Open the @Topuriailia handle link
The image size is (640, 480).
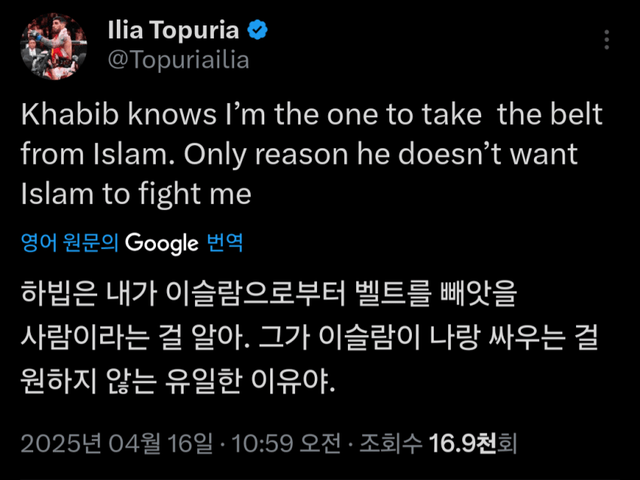point(177,59)
